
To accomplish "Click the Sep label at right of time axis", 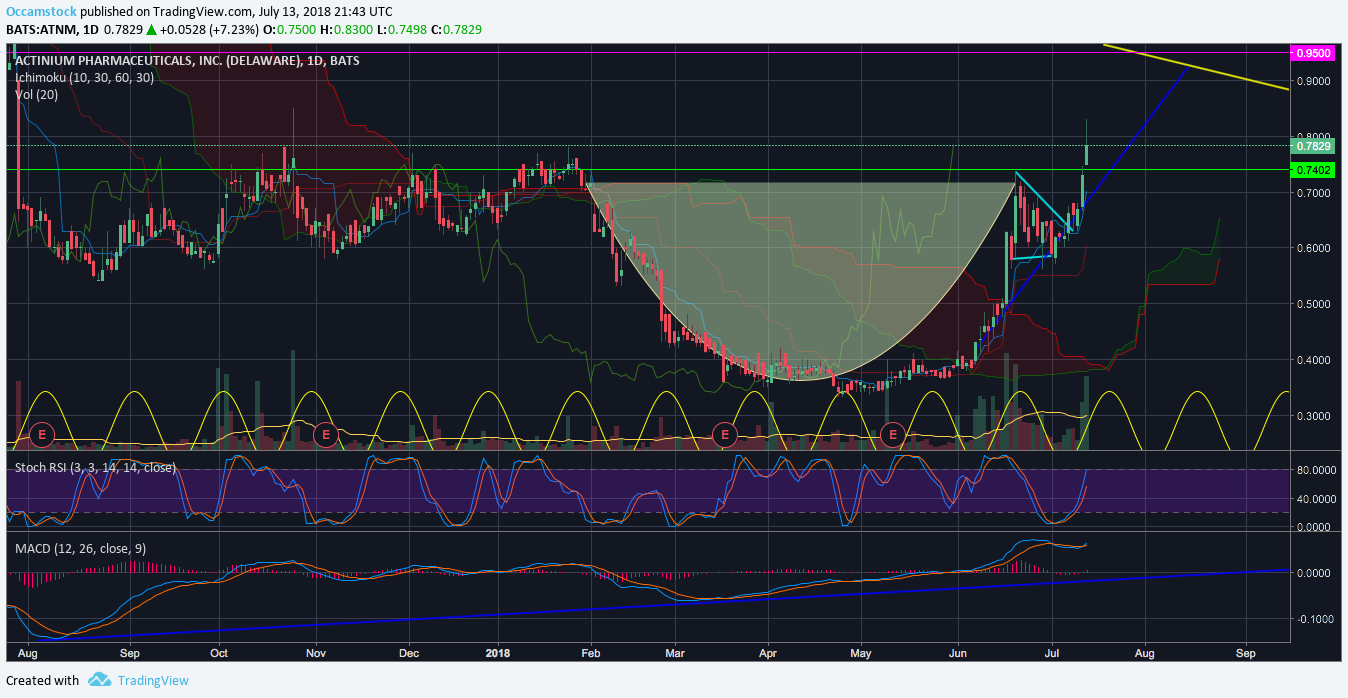I will coord(1245,651).
